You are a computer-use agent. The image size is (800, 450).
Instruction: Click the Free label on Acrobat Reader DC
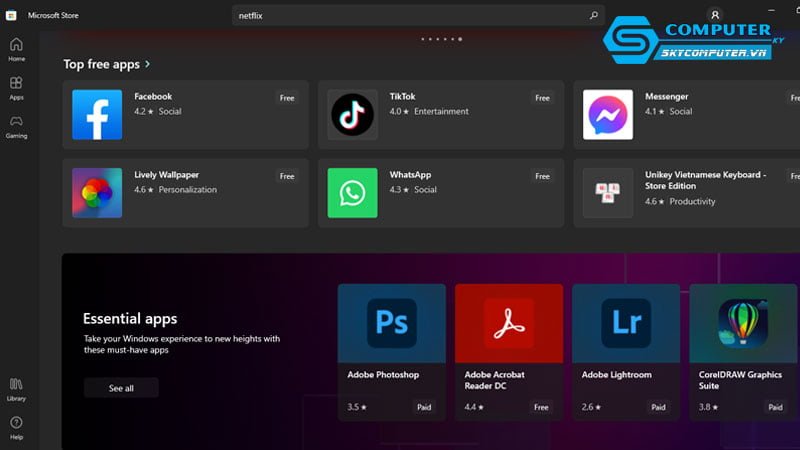[x=541, y=407]
